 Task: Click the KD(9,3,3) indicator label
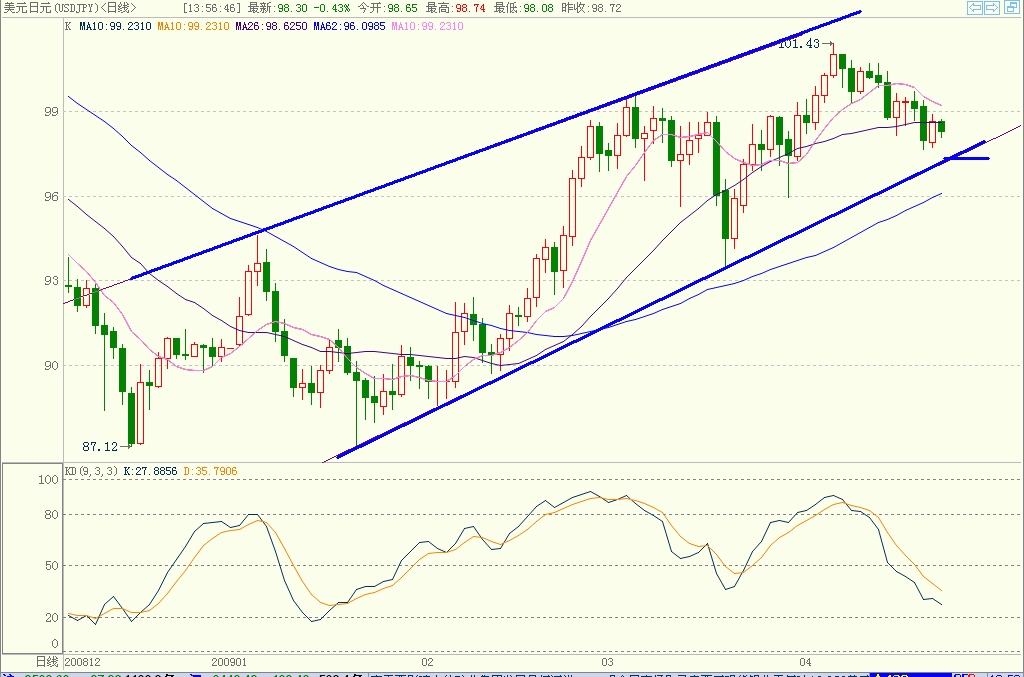click(x=91, y=471)
